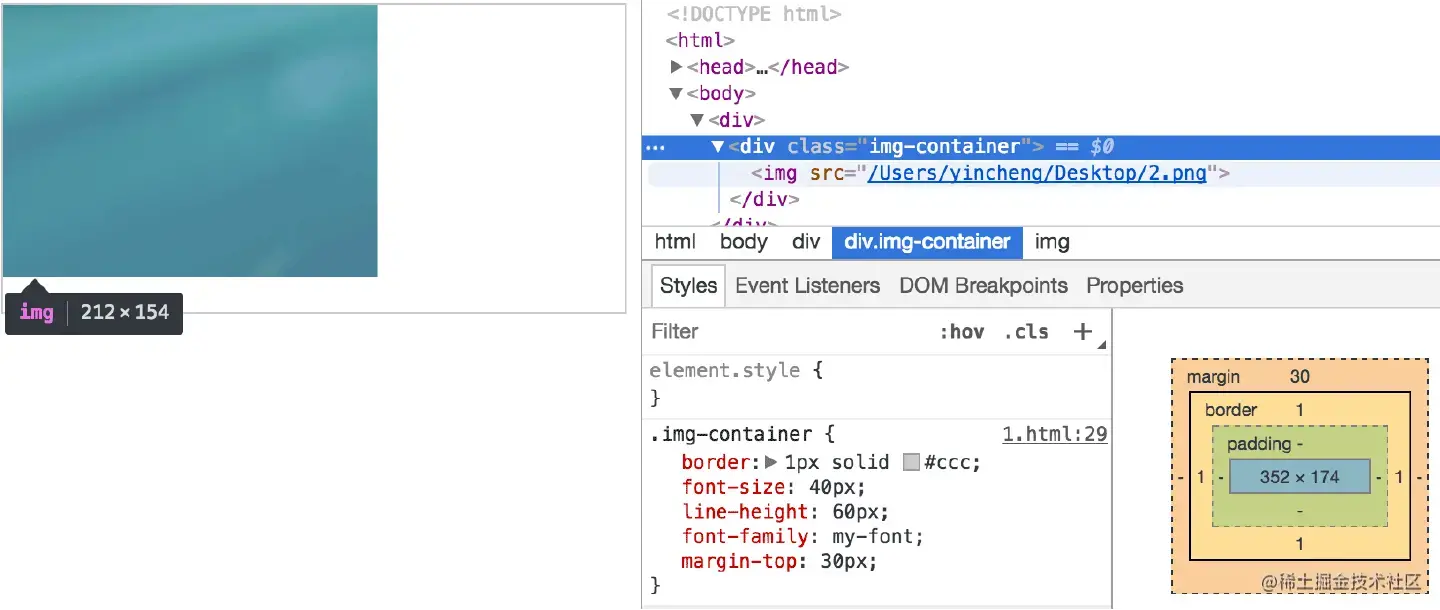
Task: Open the 2.png image source link
Action: (x=1037, y=173)
